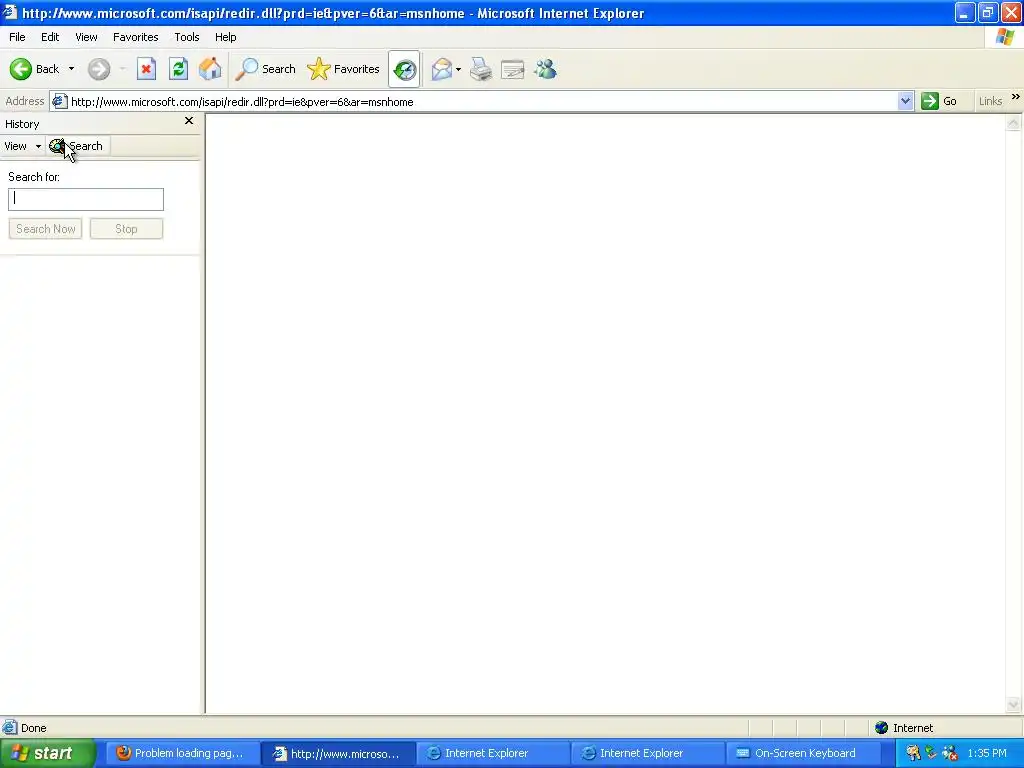
Task: Click the History Search button
Action: [x=77, y=146]
